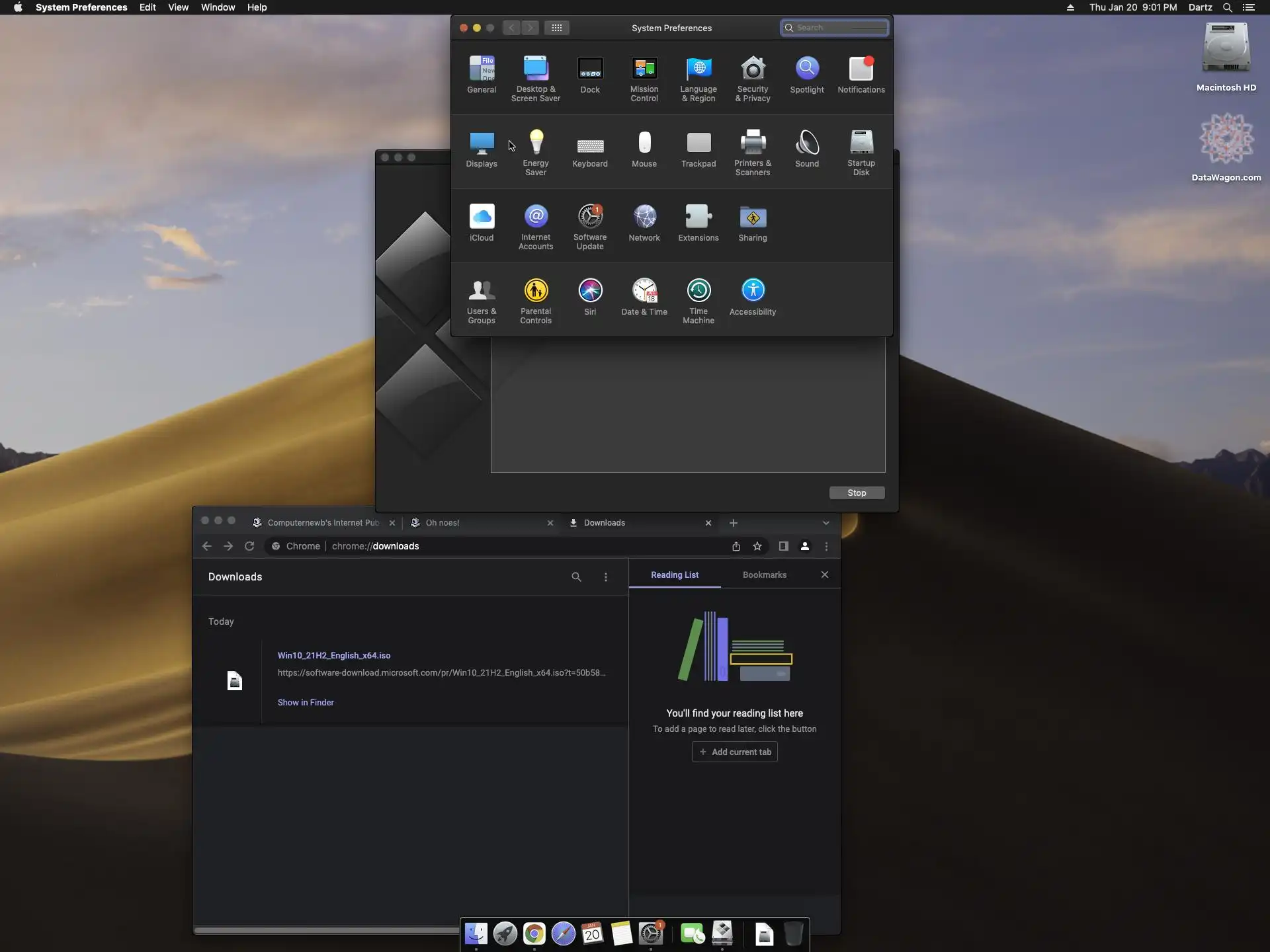
Task: Click the Stop button
Action: click(857, 493)
